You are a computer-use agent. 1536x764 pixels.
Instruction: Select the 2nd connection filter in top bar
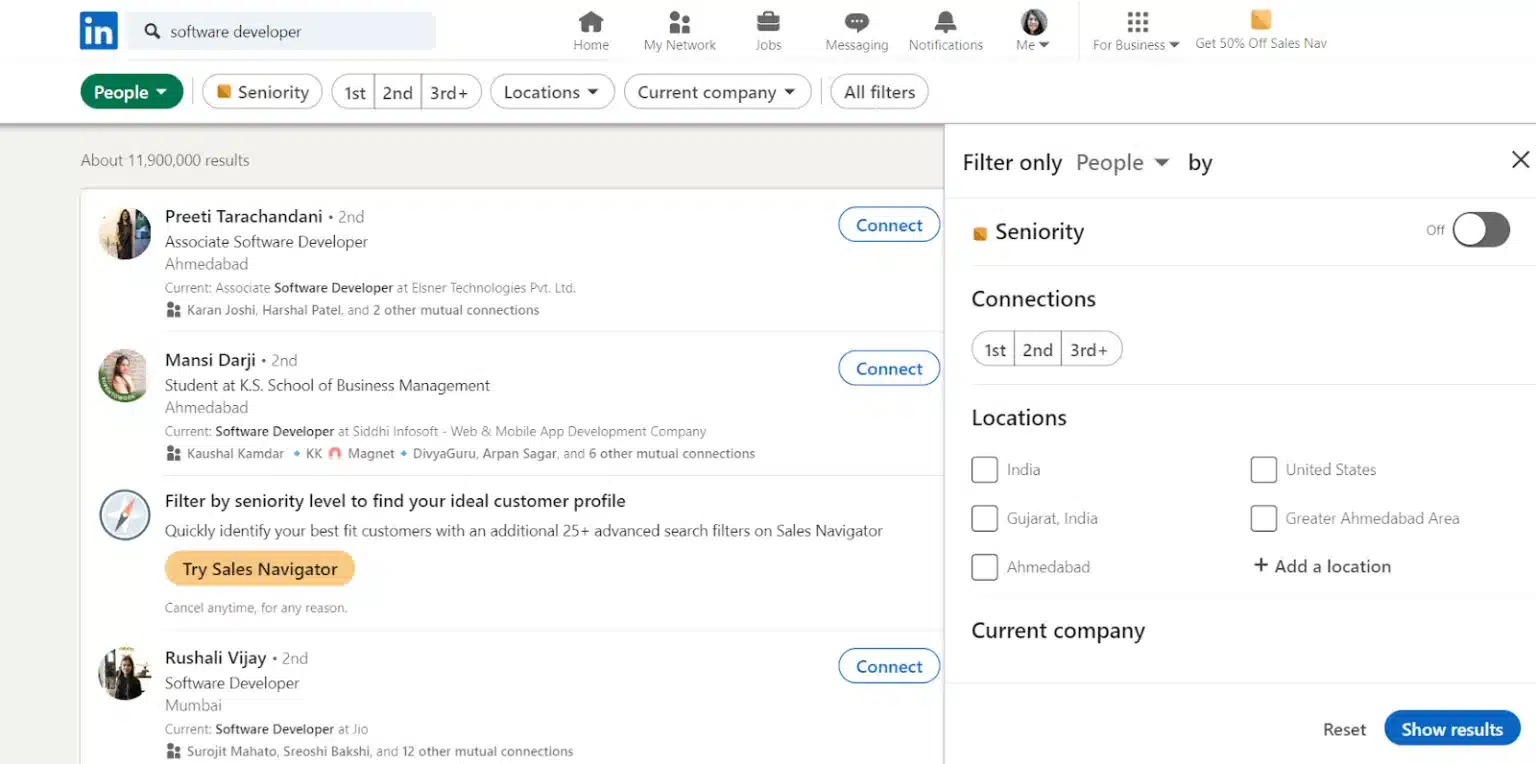(398, 92)
